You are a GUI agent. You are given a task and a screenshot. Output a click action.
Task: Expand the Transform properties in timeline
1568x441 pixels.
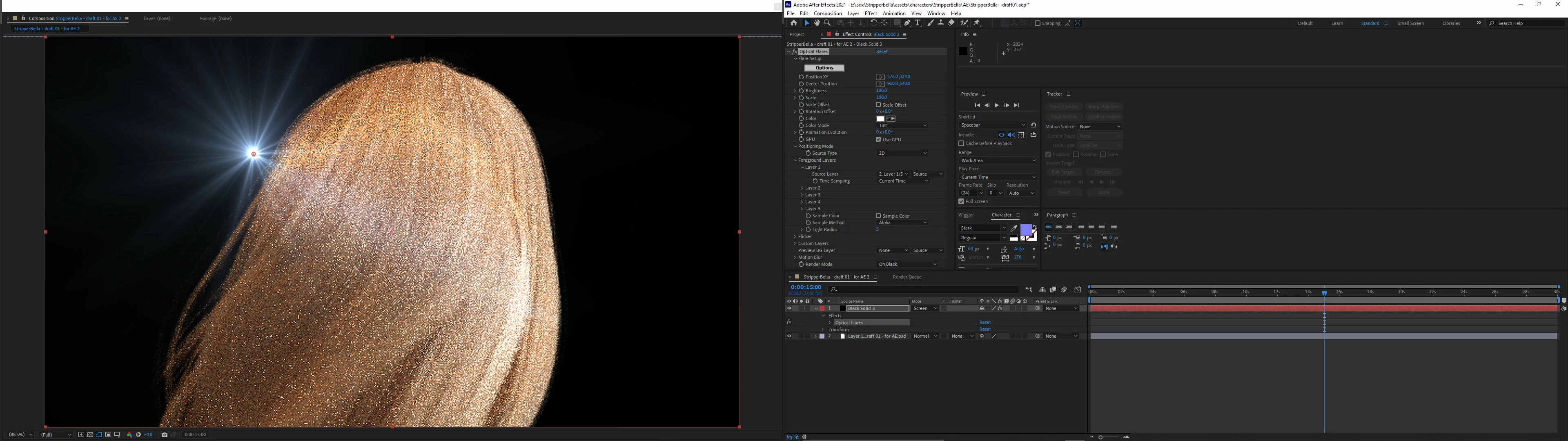pos(823,330)
